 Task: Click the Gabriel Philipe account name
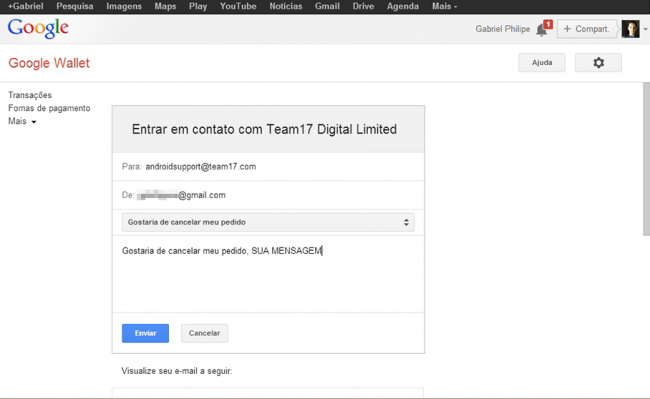coord(502,29)
